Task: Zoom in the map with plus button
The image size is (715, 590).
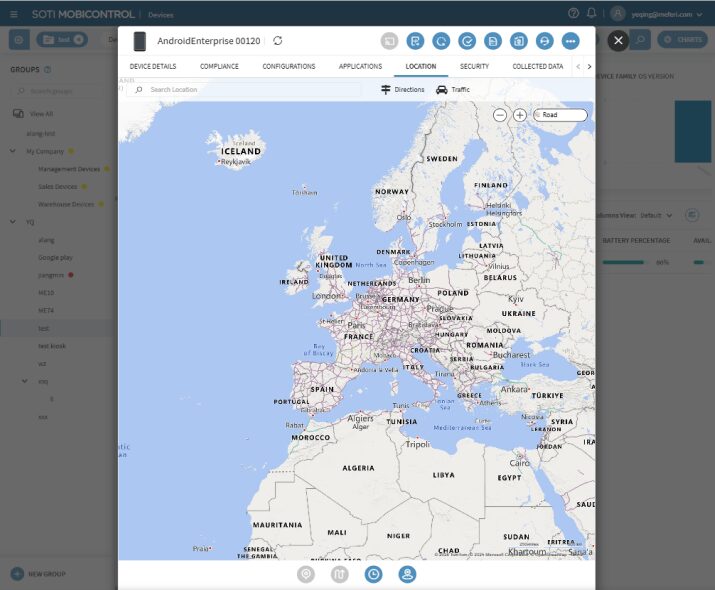Action: click(520, 115)
